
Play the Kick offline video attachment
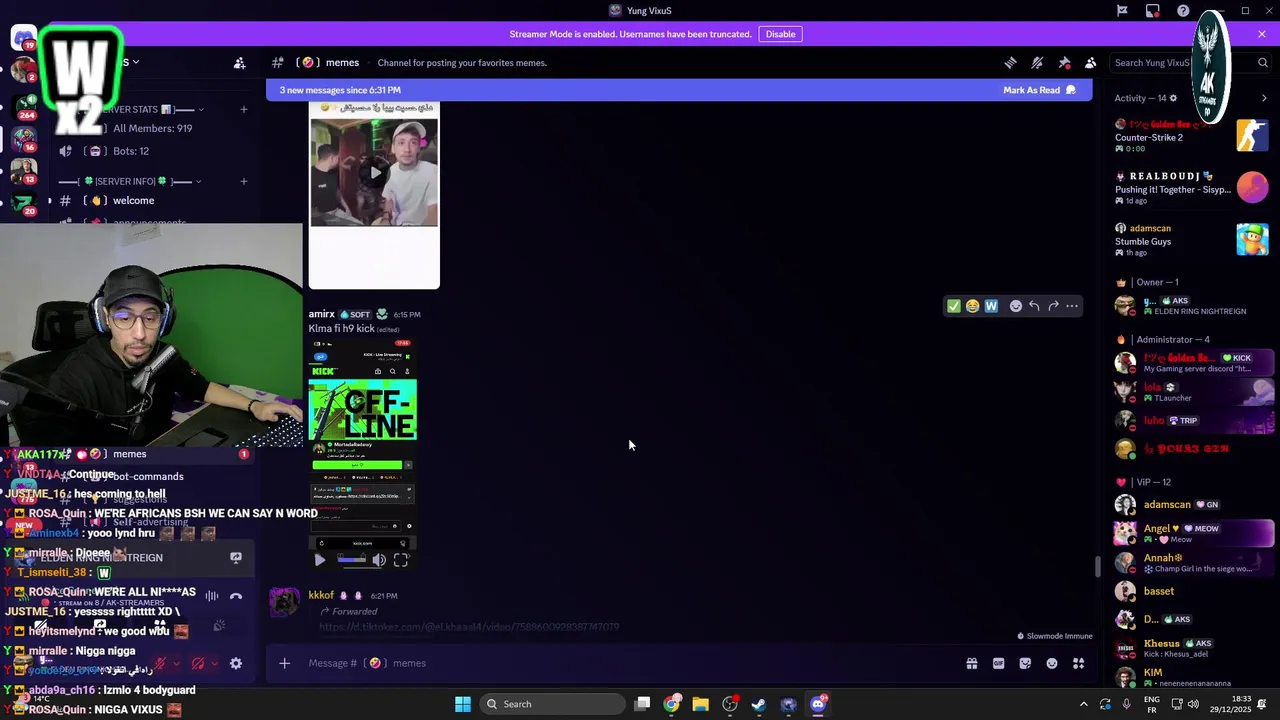(x=319, y=560)
